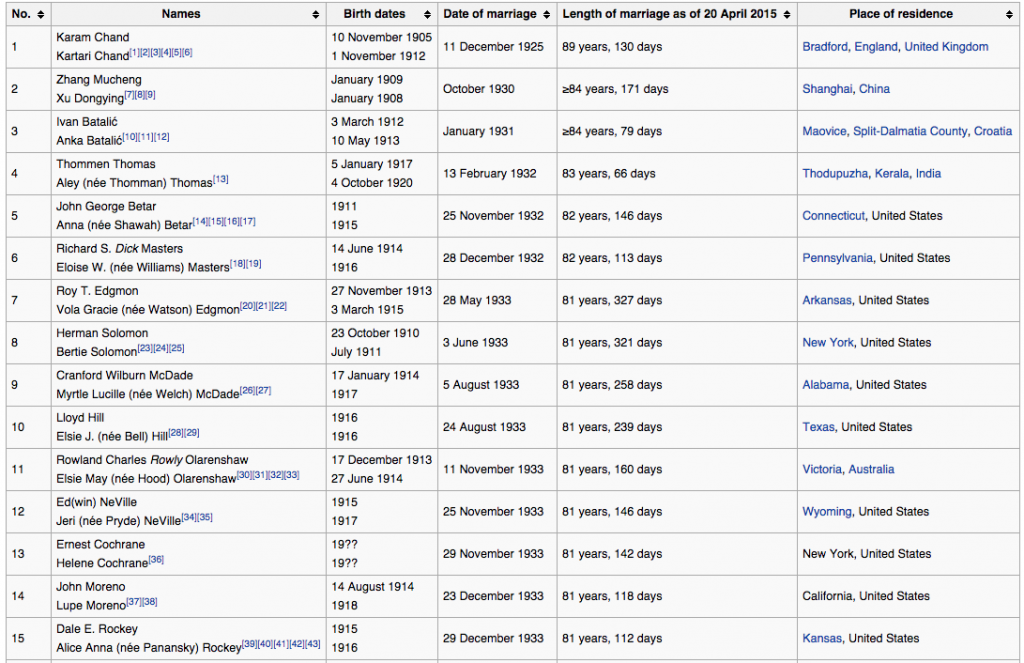Select the name Ernest Cochrane

tap(101, 545)
